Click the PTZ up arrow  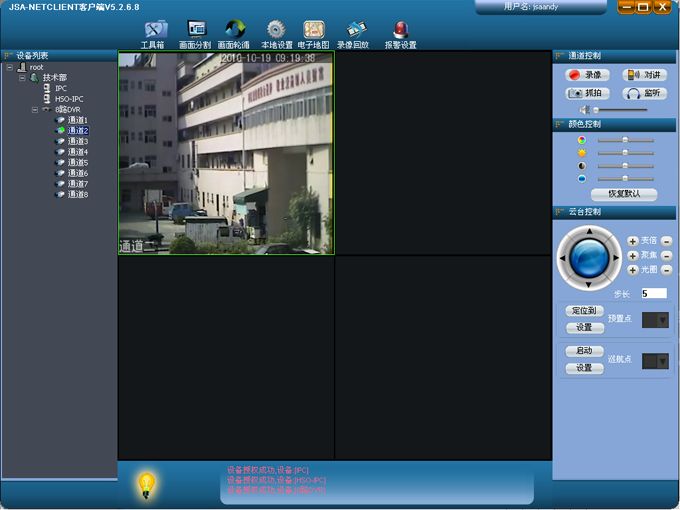(x=589, y=232)
